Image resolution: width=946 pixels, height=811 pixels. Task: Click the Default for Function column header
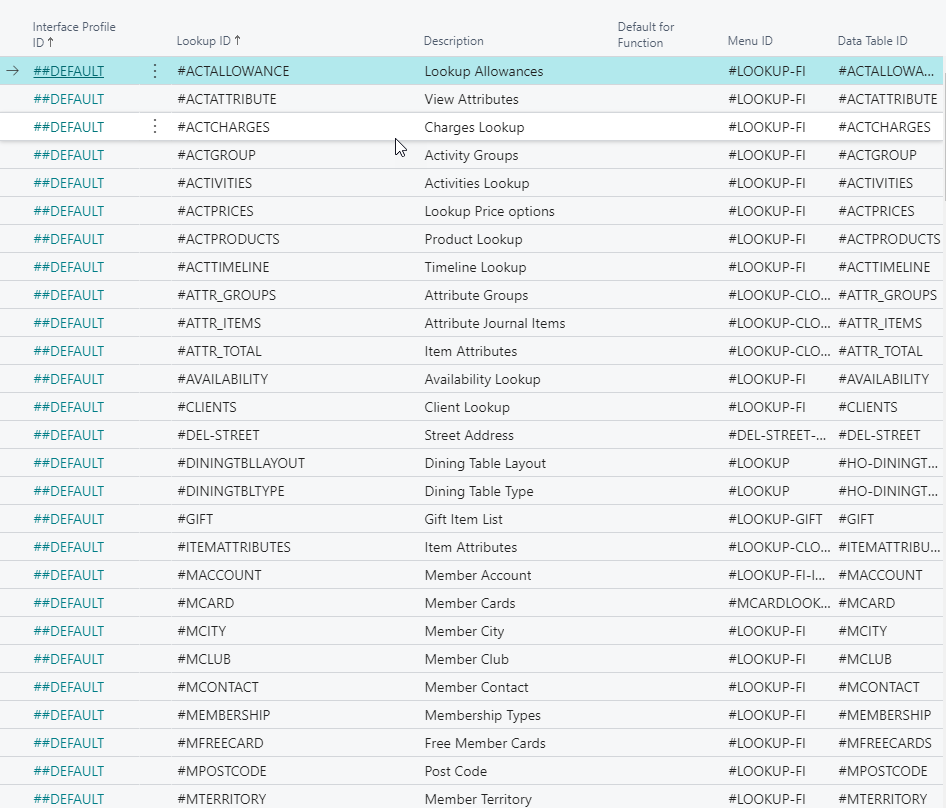coord(646,34)
